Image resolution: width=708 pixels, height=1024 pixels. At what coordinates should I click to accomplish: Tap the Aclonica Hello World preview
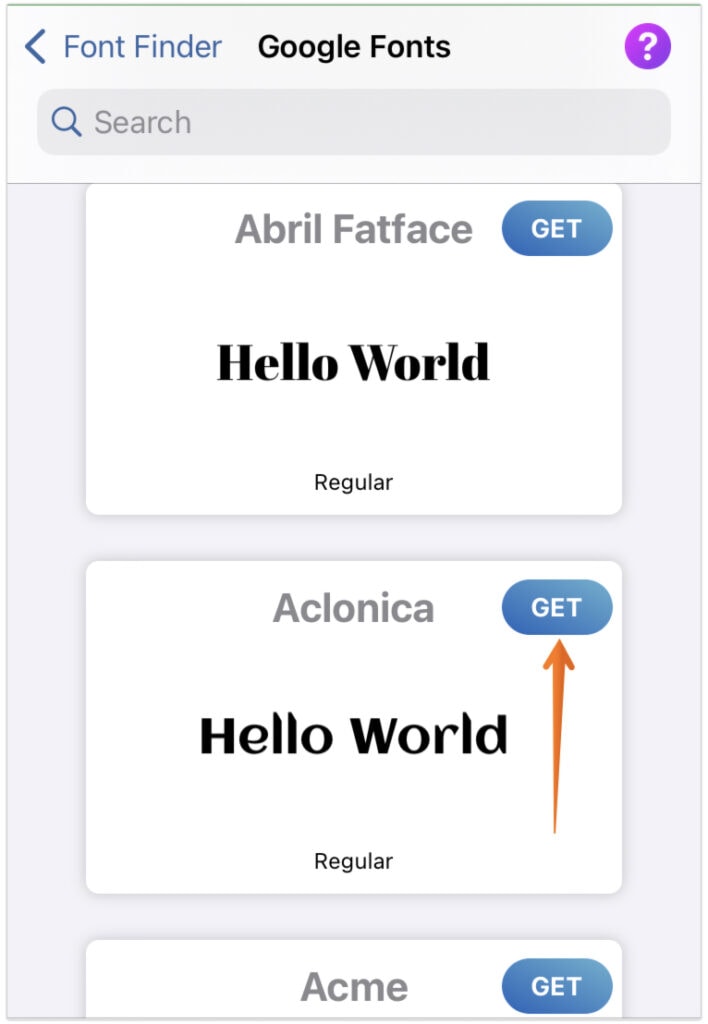click(354, 733)
